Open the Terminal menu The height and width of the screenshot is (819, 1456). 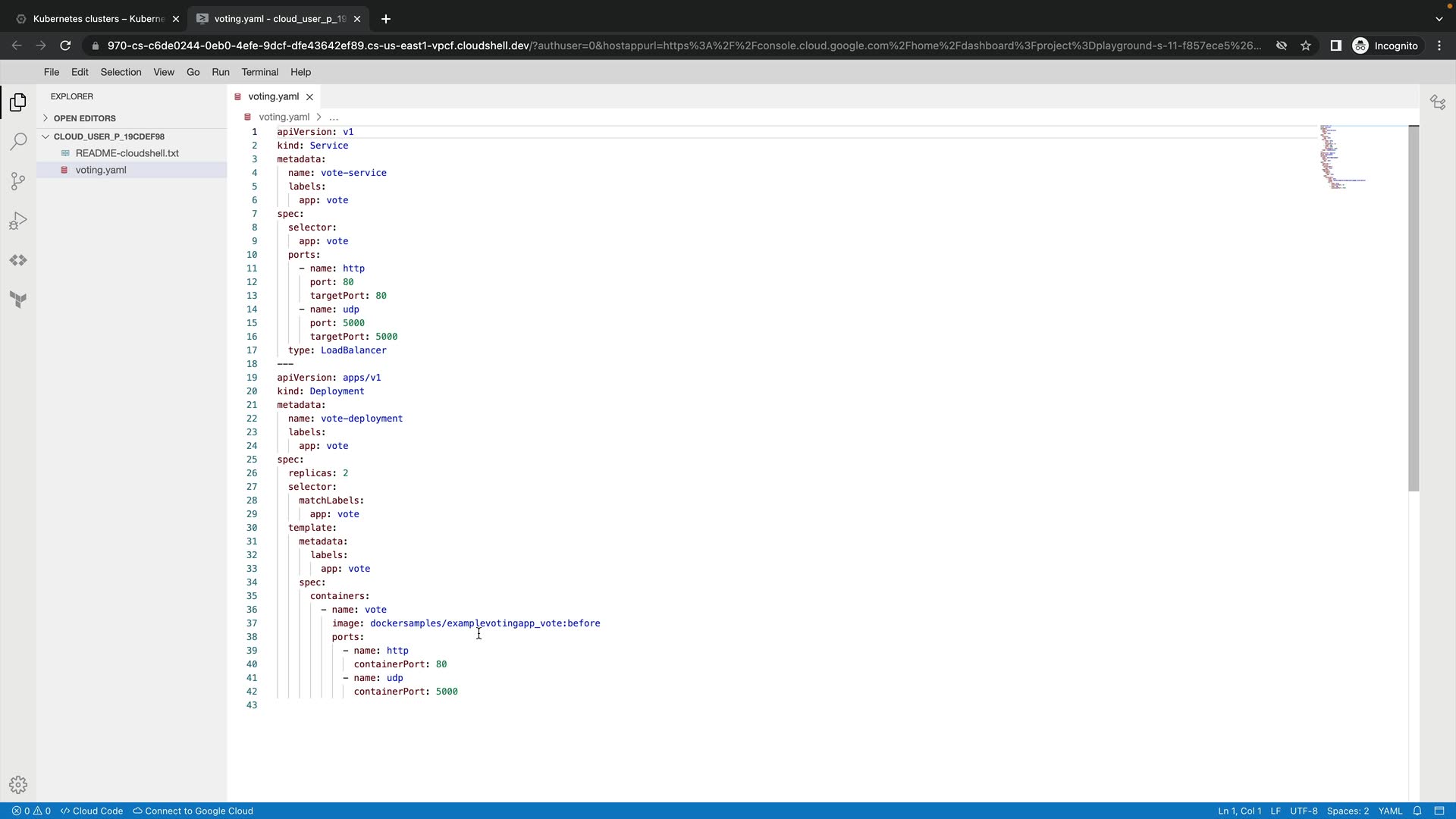[259, 72]
